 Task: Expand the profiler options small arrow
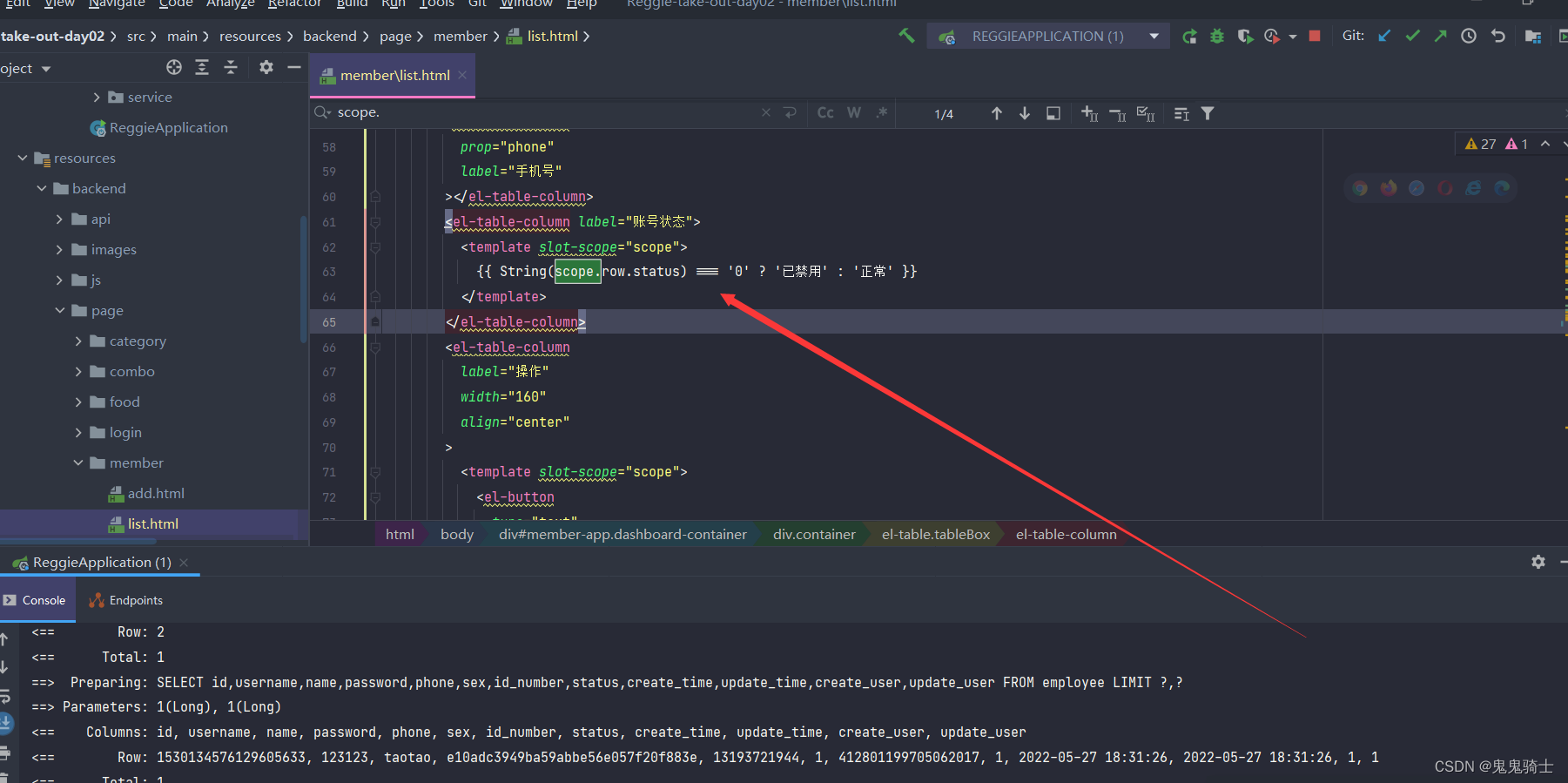pos(1293,37)
